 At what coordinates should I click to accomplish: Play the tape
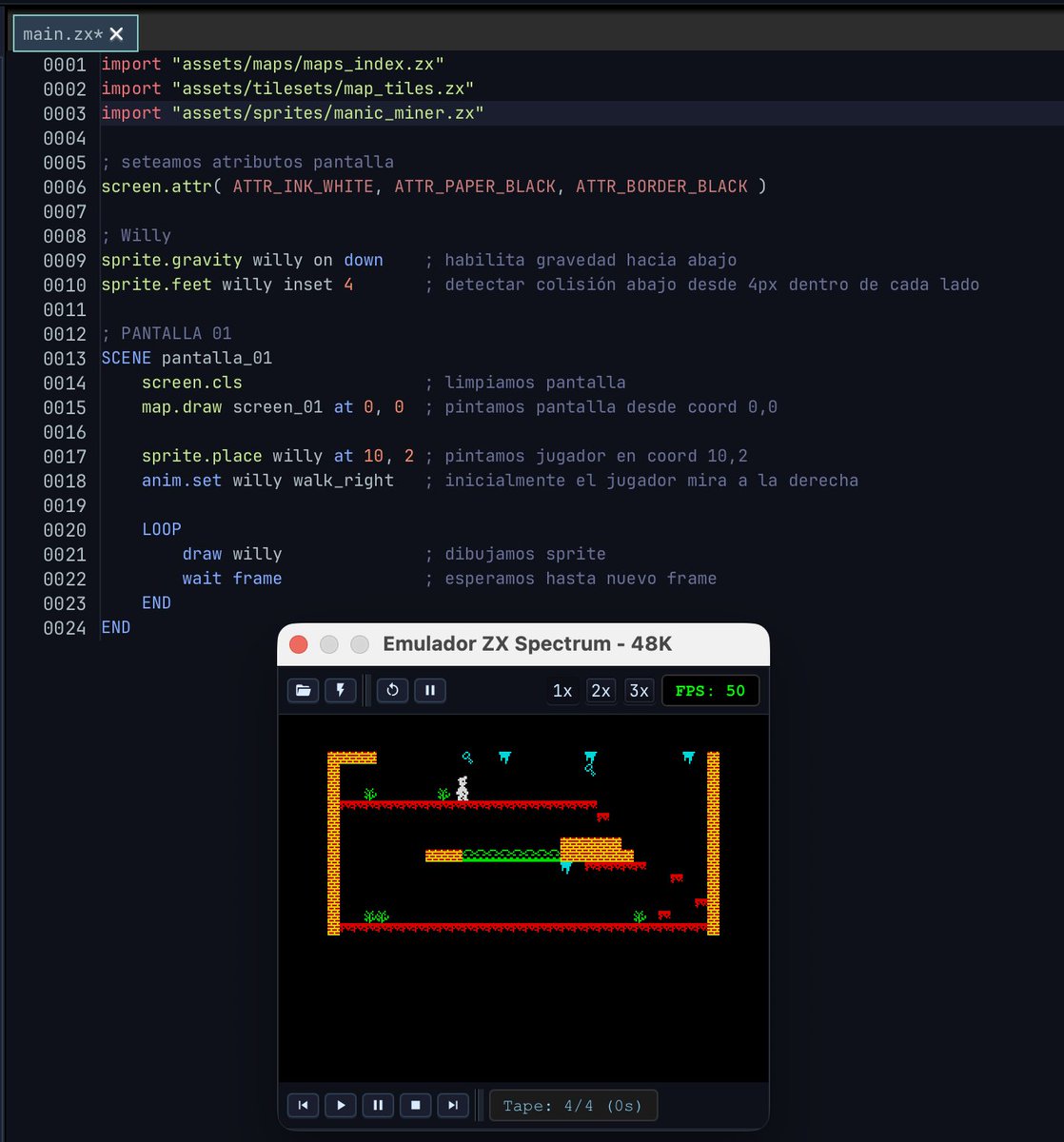341,1105
